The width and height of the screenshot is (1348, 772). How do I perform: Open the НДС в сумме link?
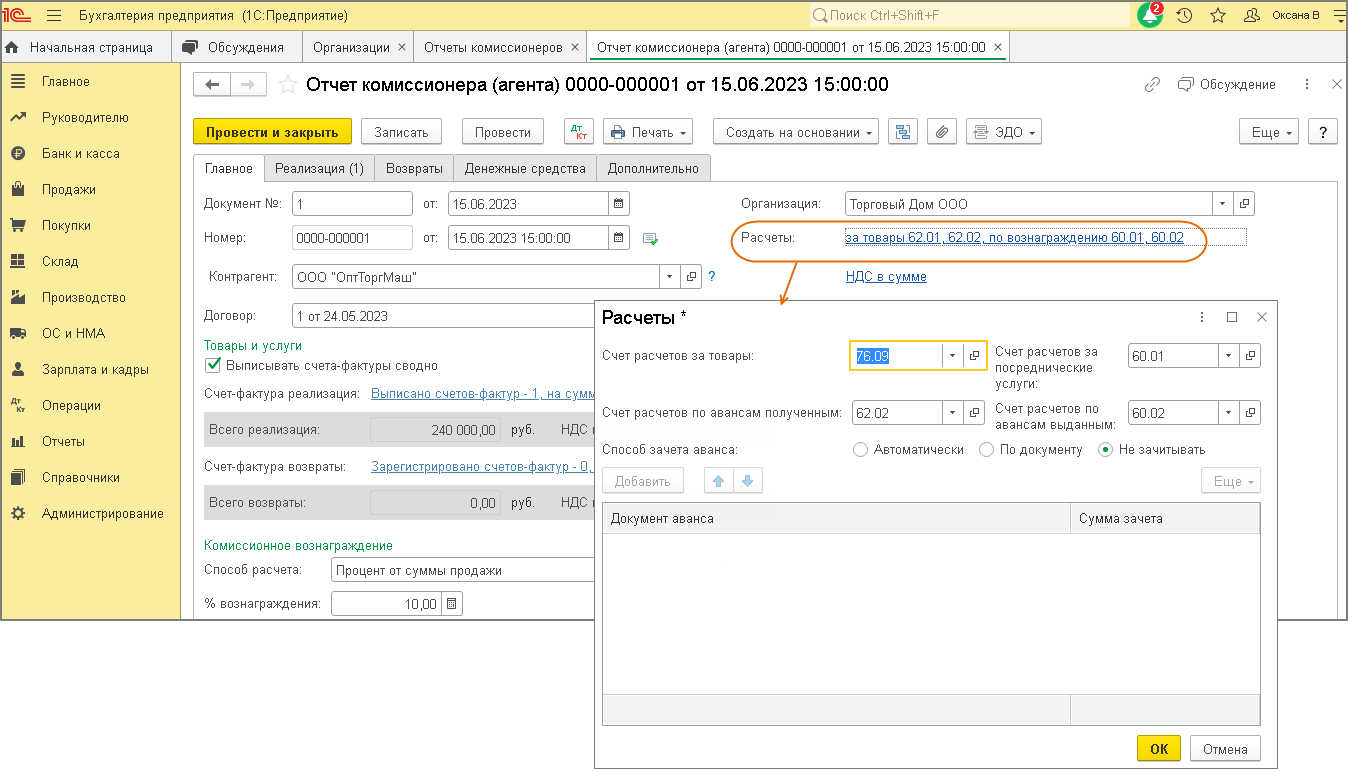886,277
